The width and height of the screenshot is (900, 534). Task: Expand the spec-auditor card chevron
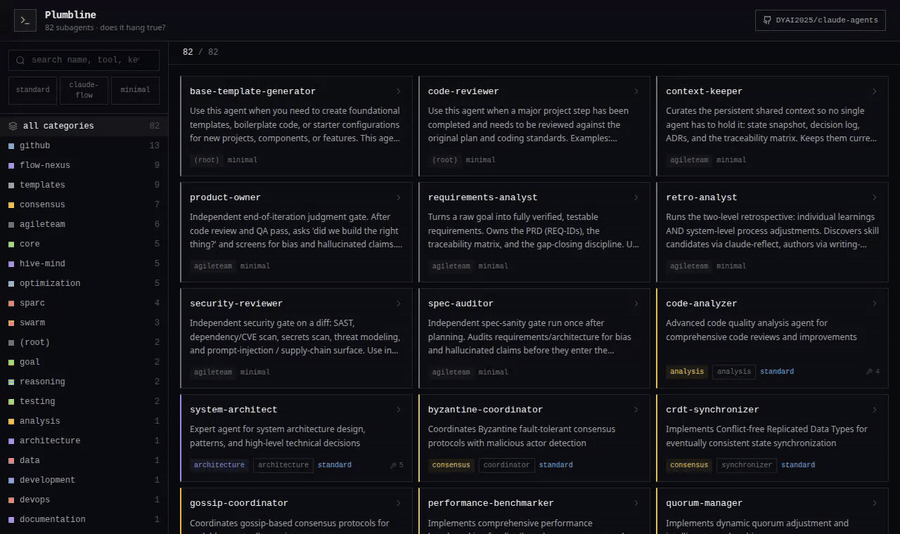(636, 304)
